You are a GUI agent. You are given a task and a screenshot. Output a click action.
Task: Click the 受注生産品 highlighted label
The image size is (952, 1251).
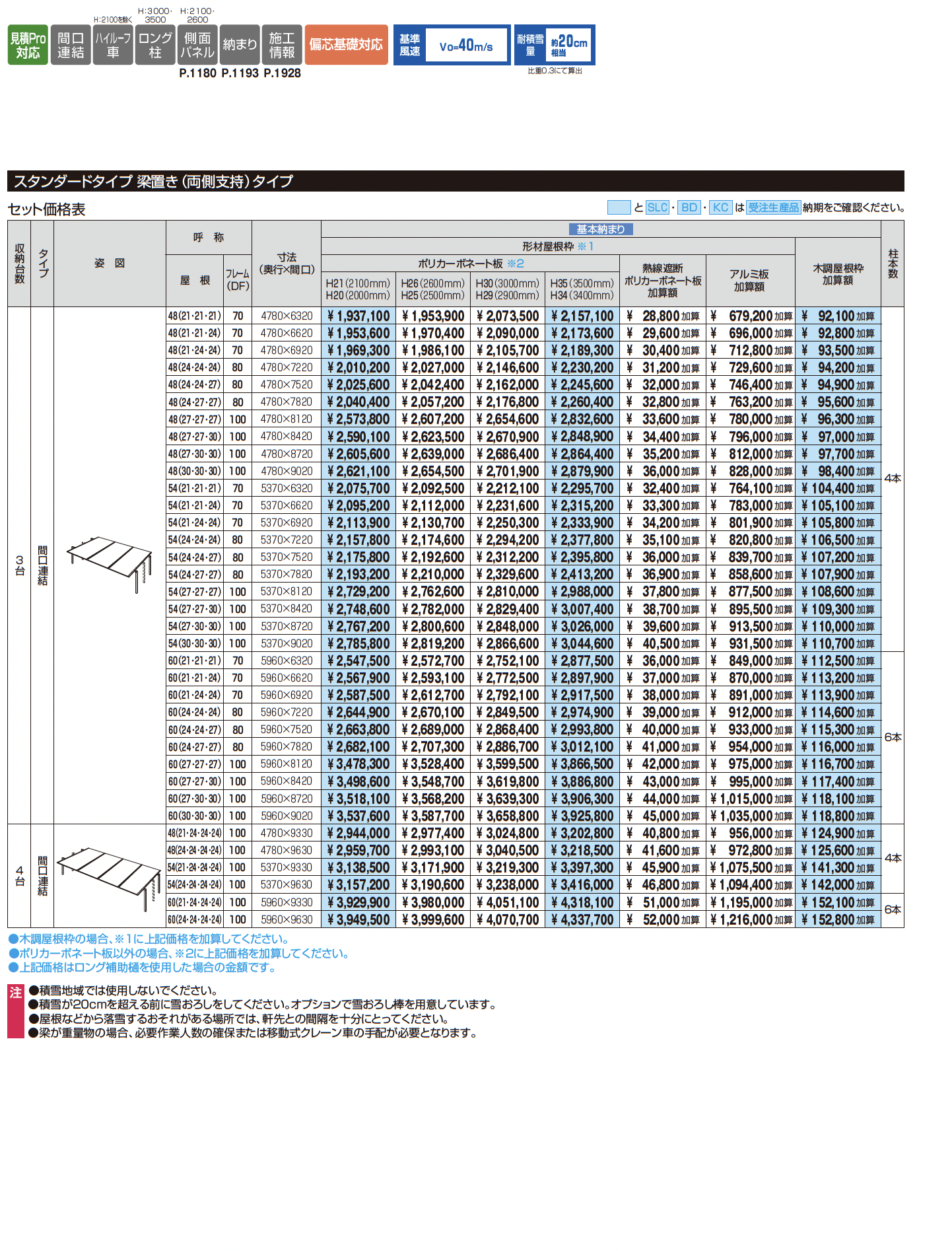coord(773,207)
